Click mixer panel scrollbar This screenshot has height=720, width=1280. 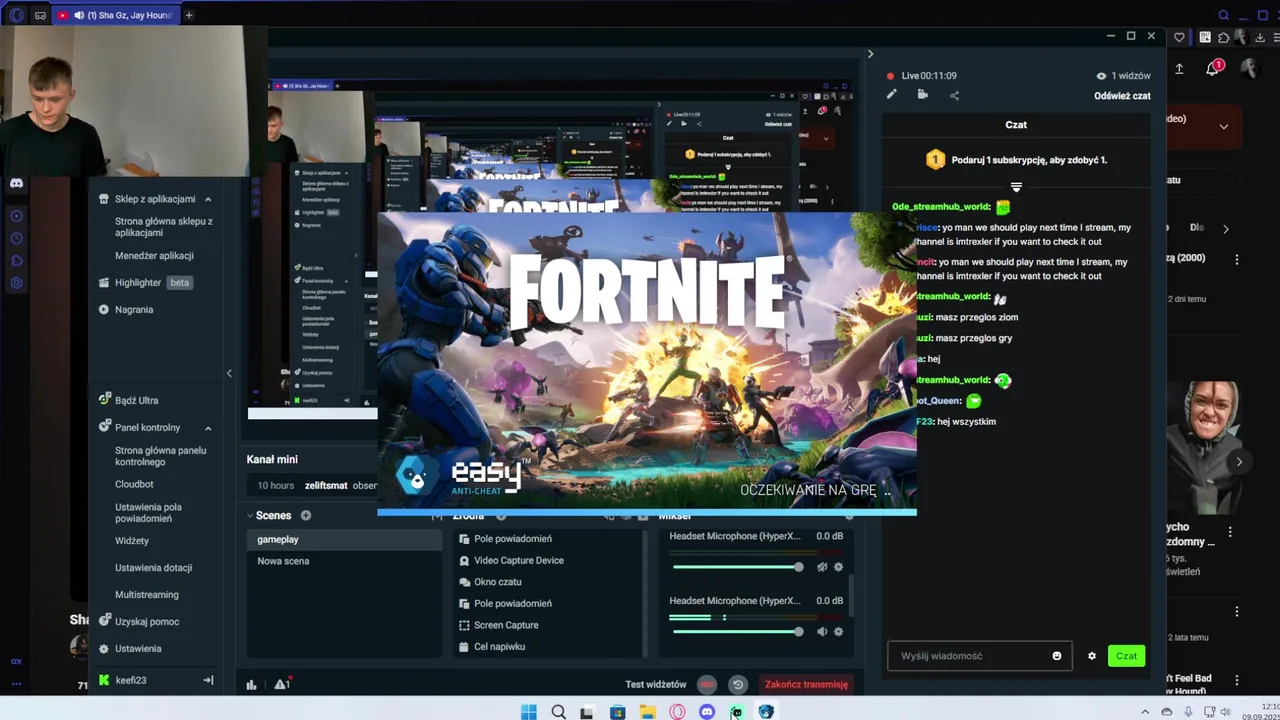851,595
